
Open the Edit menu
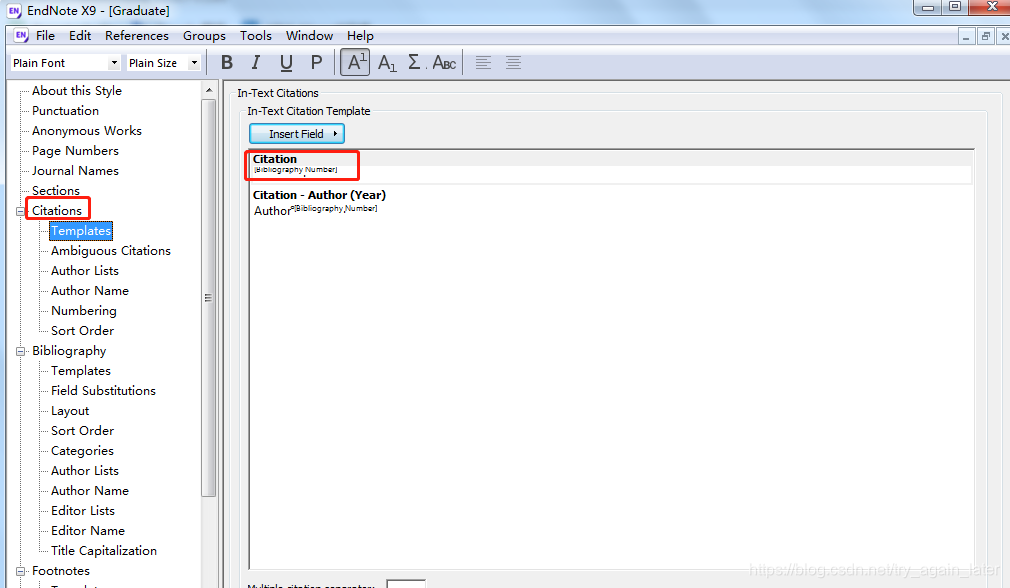[80, 35]
